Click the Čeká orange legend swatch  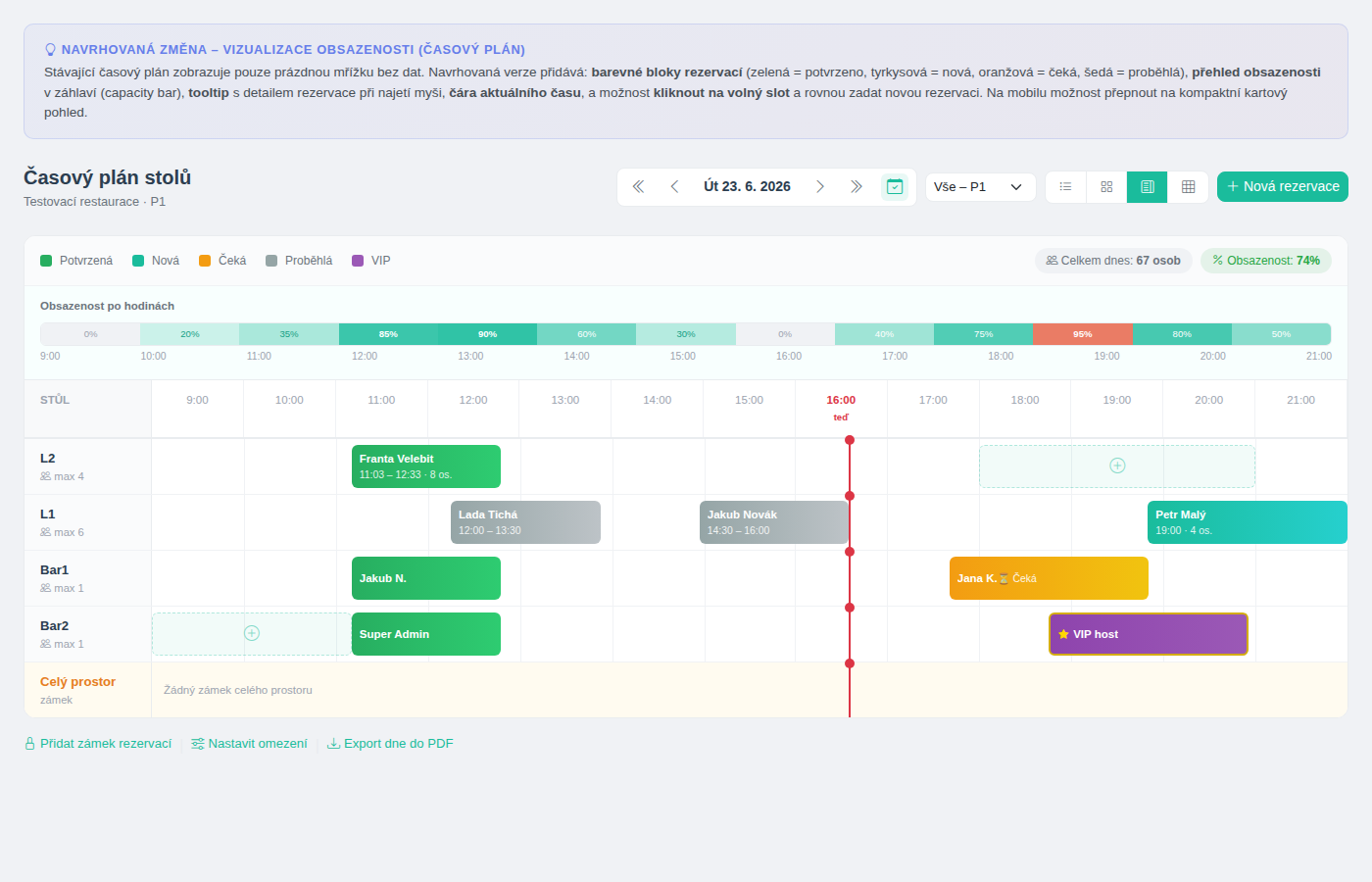tap(205, 261)
